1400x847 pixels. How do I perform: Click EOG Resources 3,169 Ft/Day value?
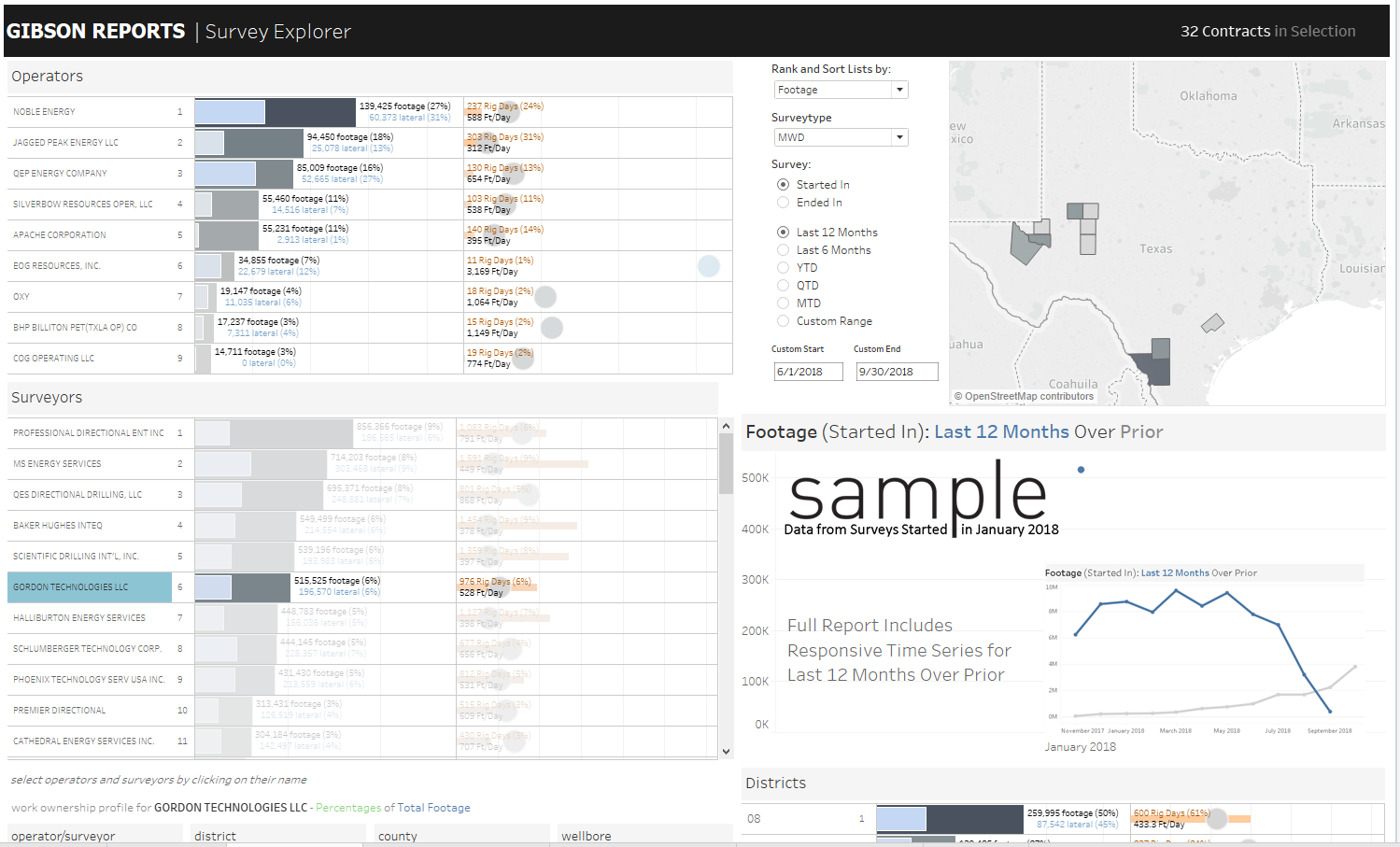[x=492, y=272]
